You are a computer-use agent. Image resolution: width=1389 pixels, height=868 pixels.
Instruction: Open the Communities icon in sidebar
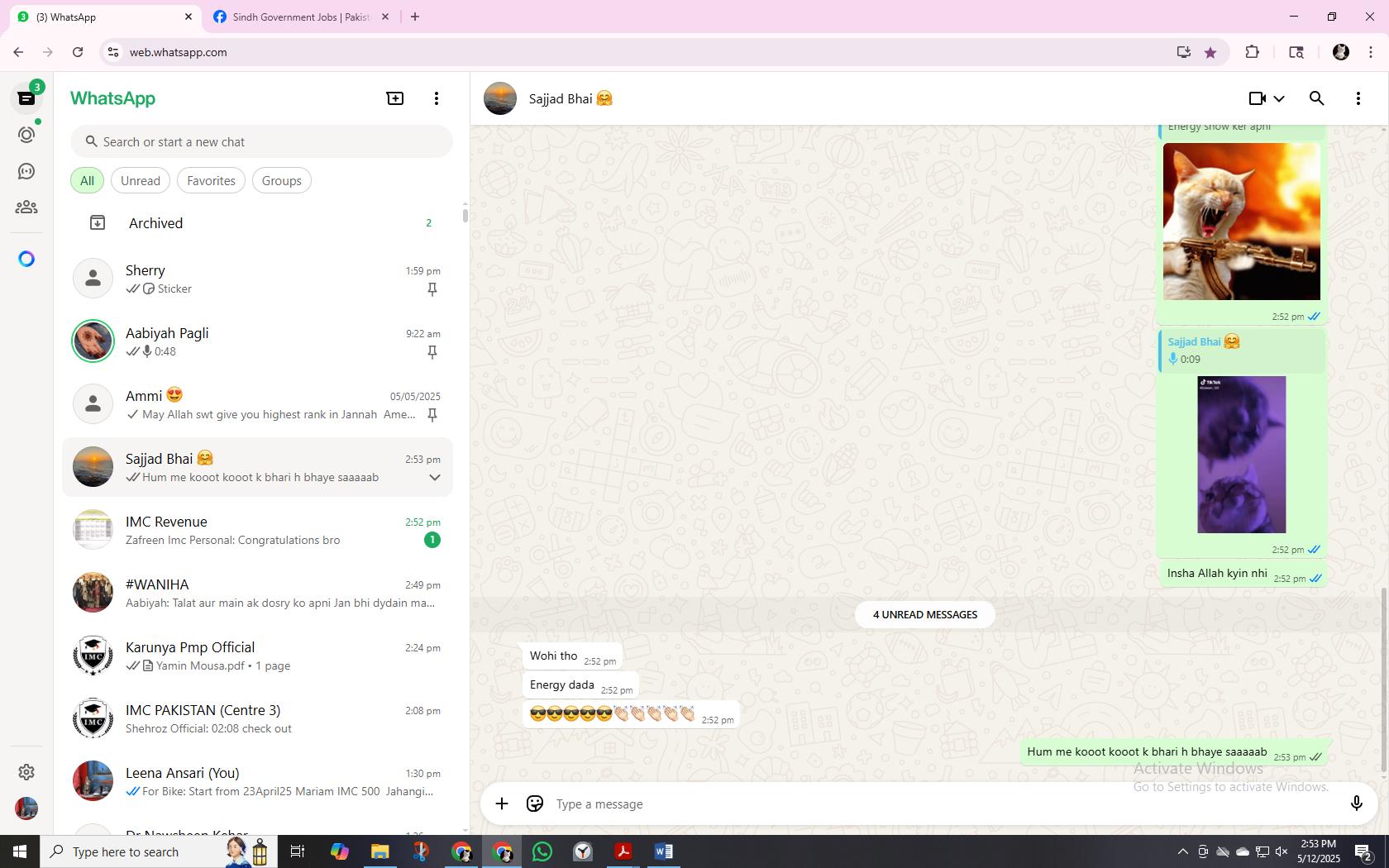coord(26,207)
